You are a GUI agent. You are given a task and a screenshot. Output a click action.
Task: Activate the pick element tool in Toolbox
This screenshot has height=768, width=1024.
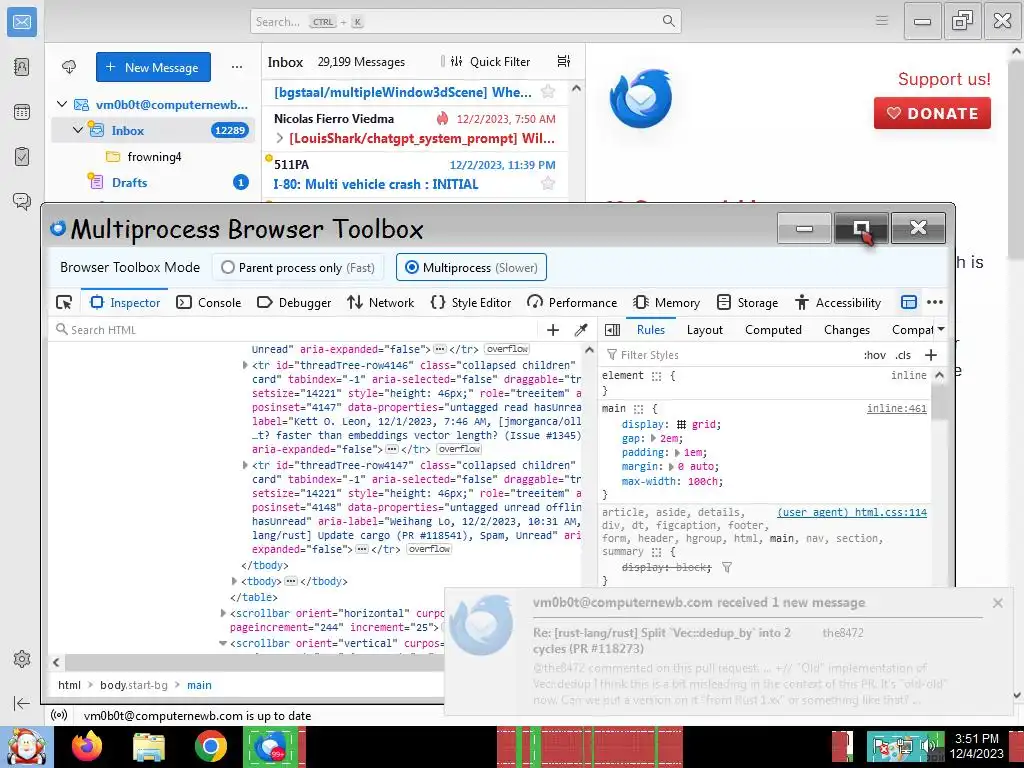(x=64, y=302)
